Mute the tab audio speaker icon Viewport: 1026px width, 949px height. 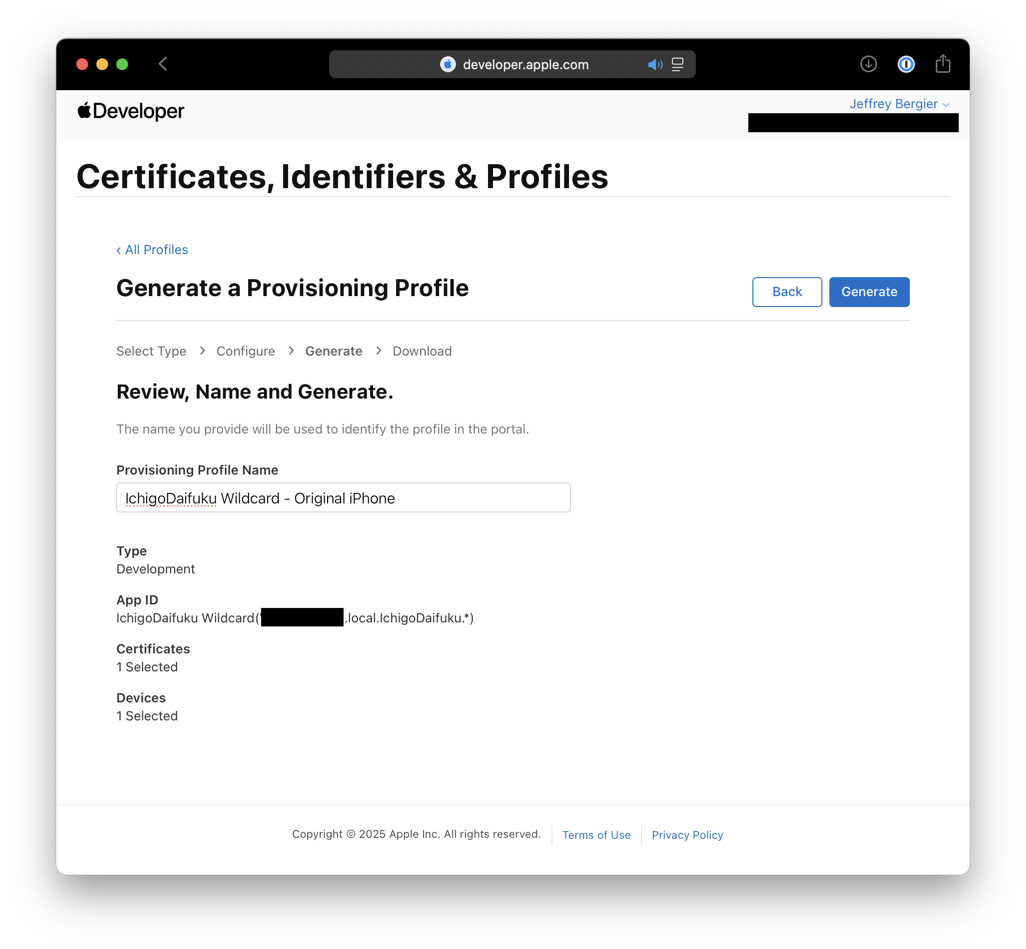[655, 64]
